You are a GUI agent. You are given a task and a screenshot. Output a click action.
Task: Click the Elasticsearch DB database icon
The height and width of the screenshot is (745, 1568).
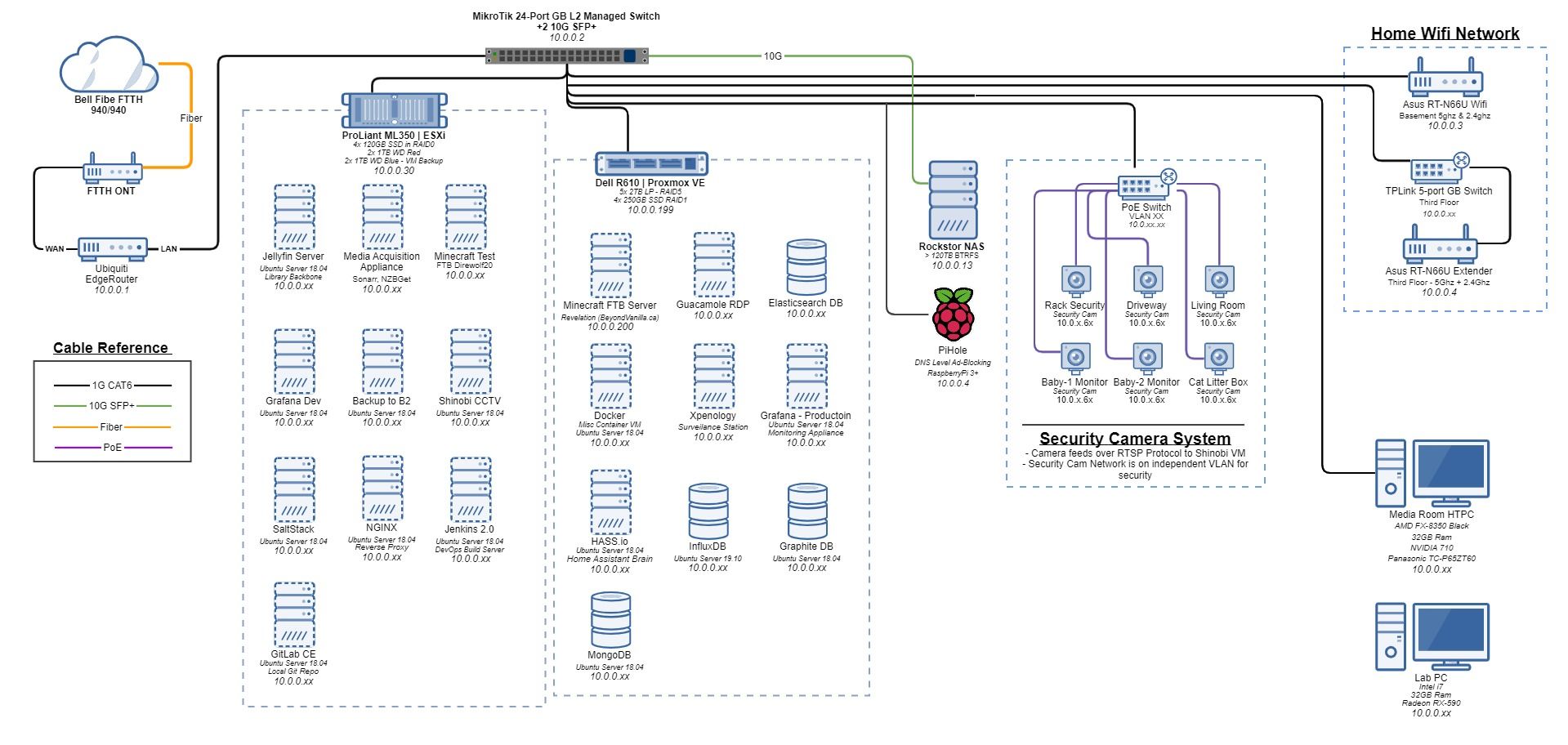806,267
